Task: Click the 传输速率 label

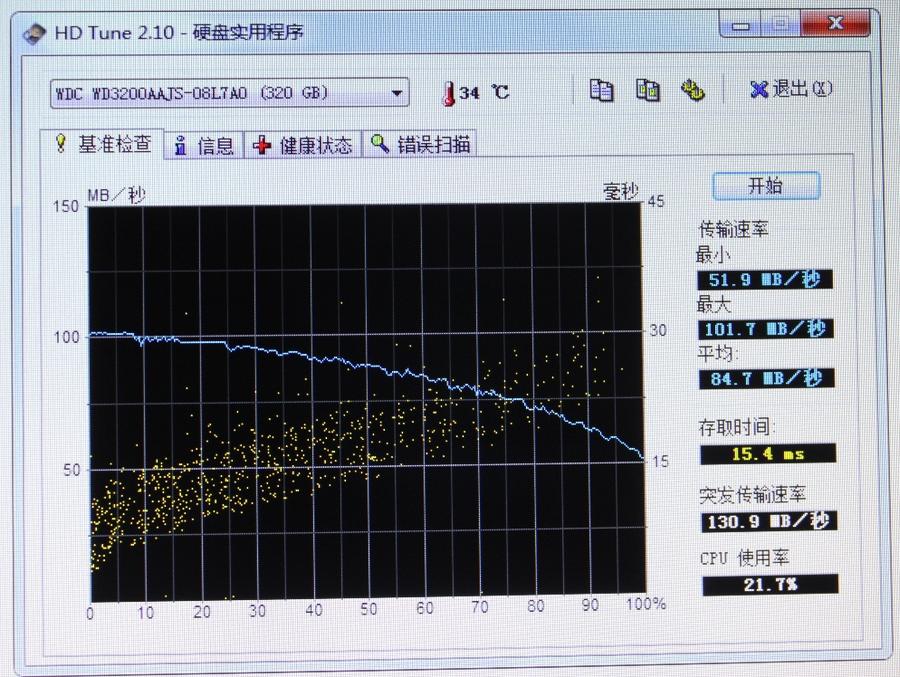Action: pos(733,229)
